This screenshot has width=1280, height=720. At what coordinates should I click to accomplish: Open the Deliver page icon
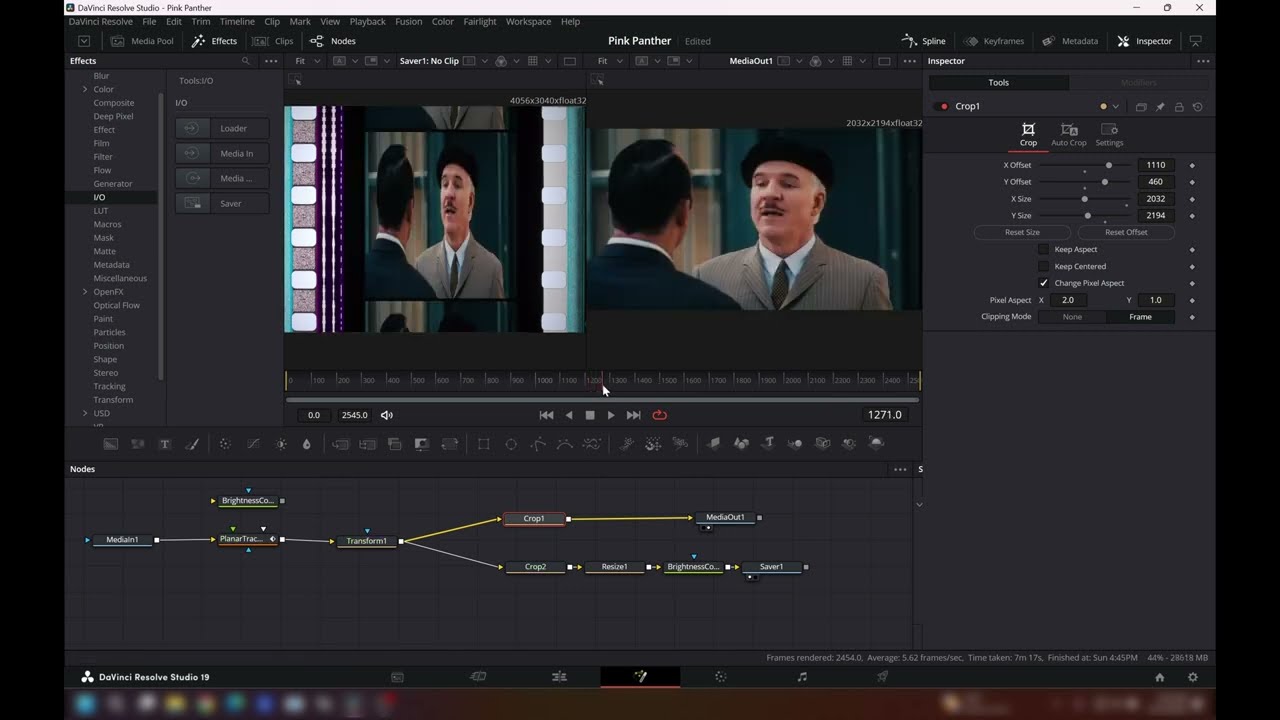point(882,677)
